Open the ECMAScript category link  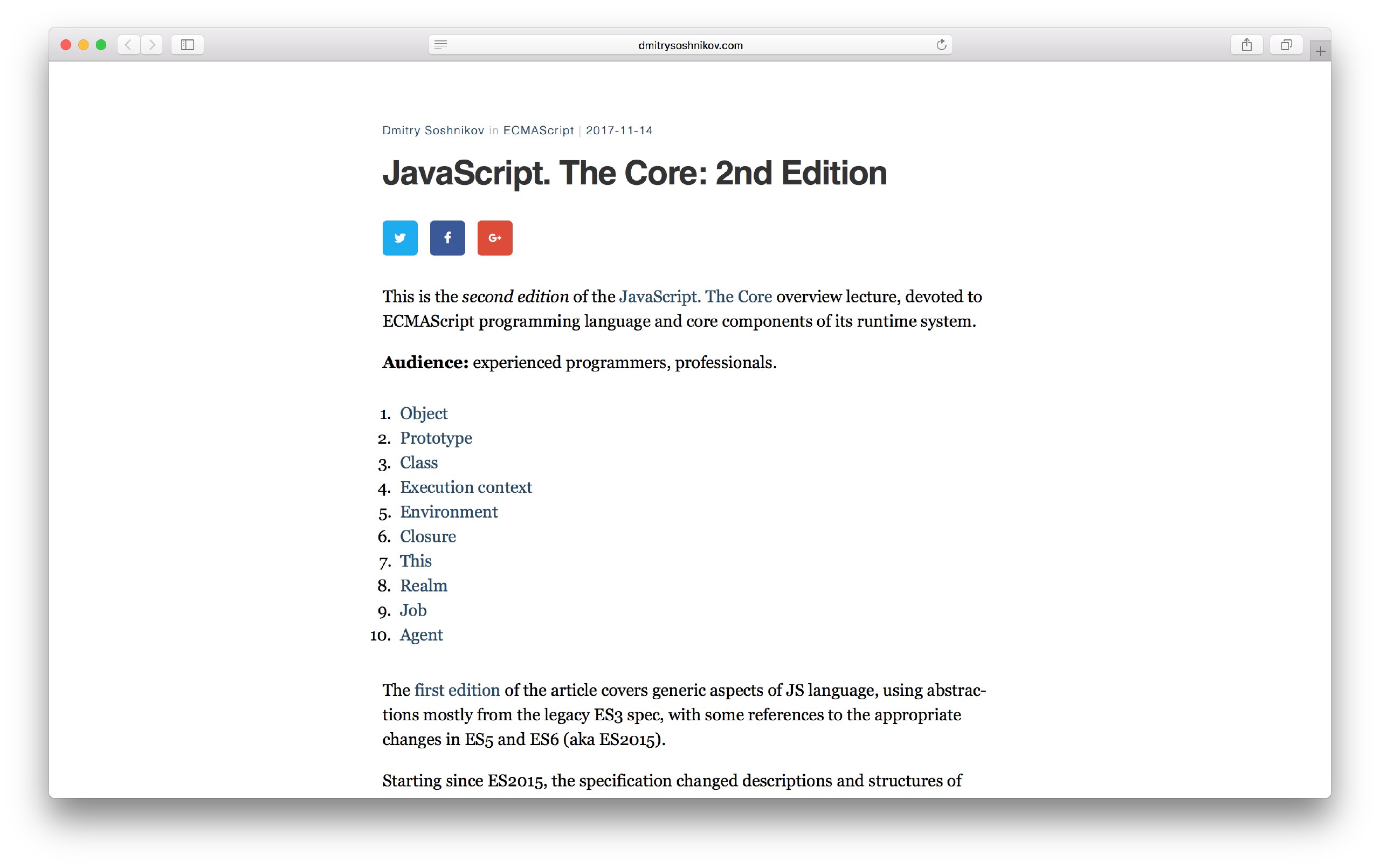pyautogui.click(x=538, y=130)
